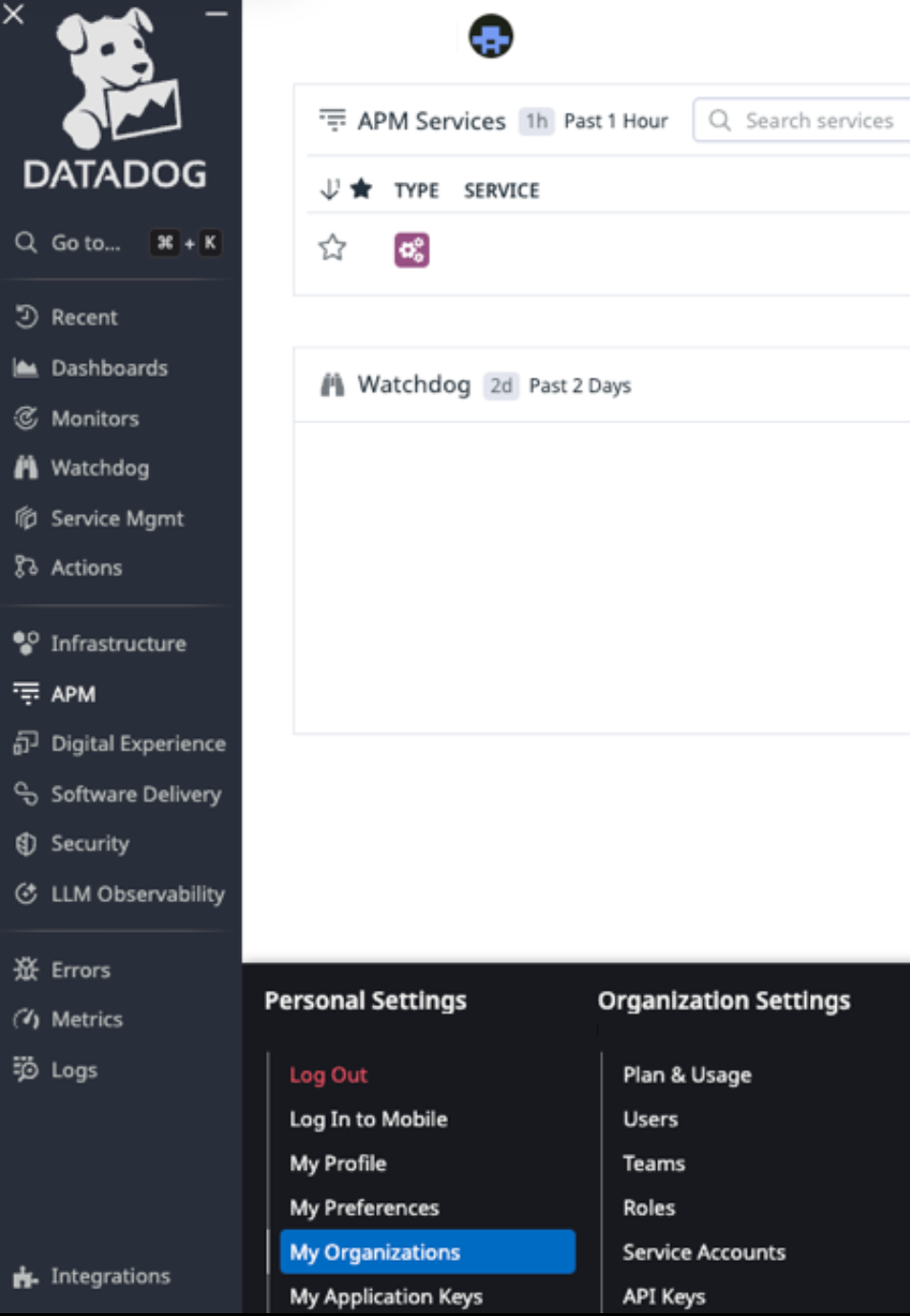Collapse the sidebar using the dash icon
Viewport: 910px width, 1316px height.
217,14
